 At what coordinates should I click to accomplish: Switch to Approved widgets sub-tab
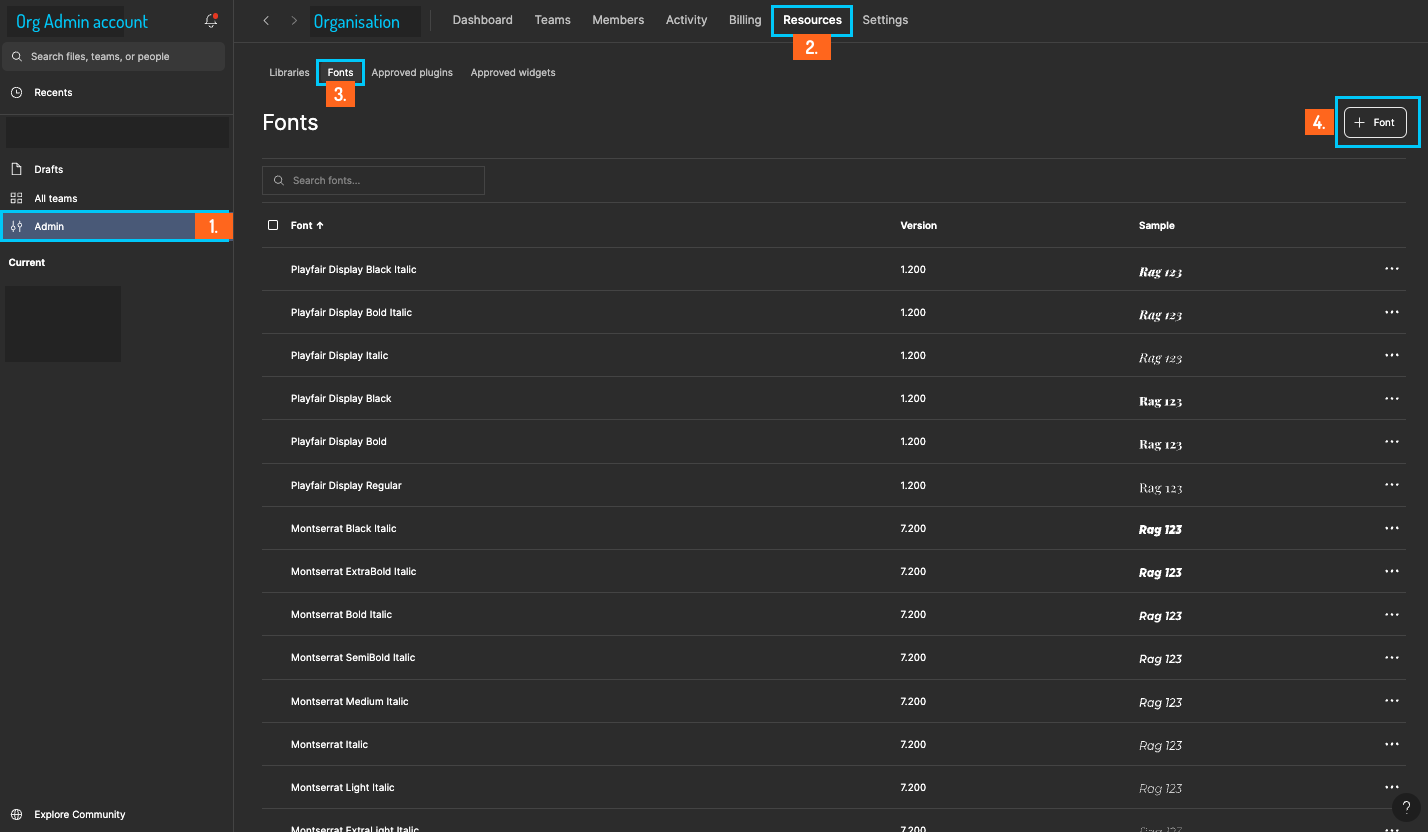(513, 73)
